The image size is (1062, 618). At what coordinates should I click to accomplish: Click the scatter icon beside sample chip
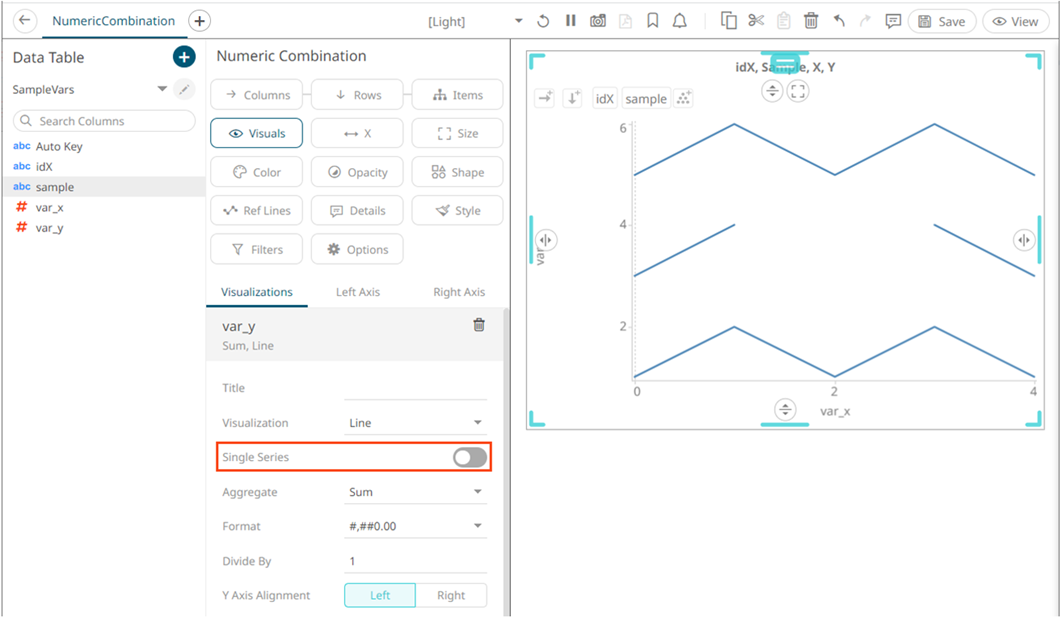coord(683,98)
